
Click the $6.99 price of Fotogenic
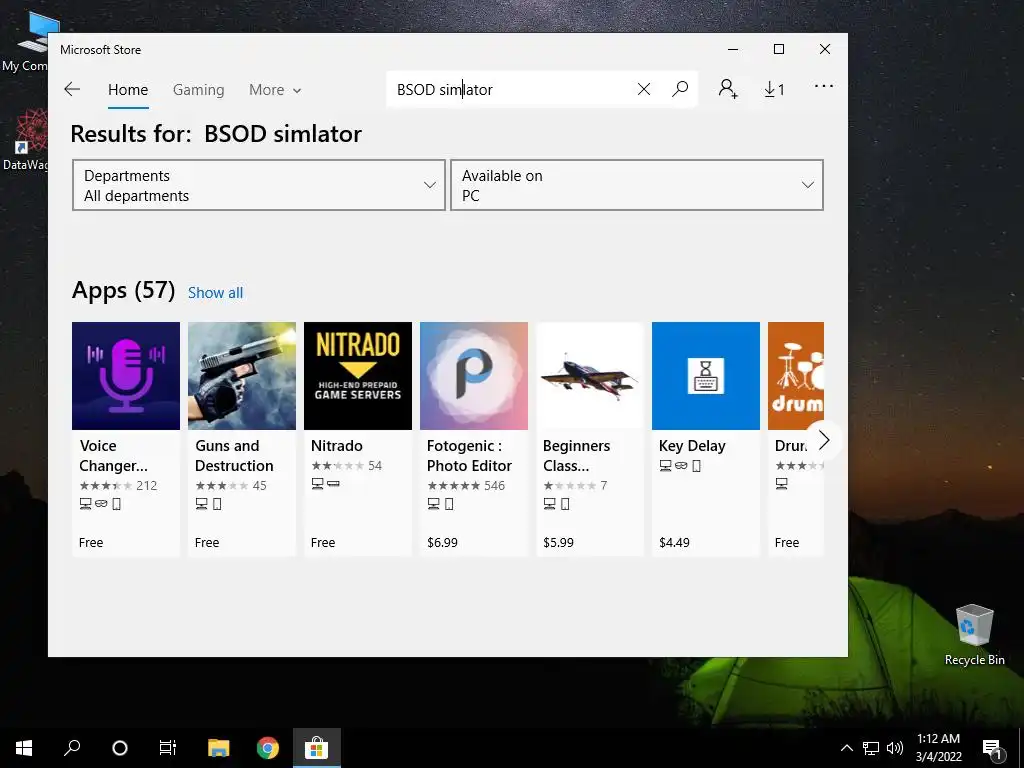click(x=442, y=543)
